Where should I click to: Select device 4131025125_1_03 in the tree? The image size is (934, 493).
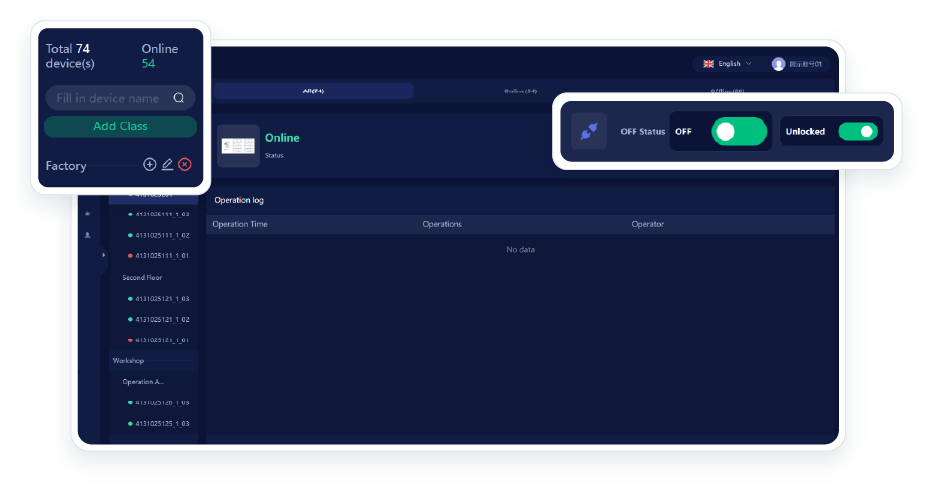pyautogui.click(x=162, y=423)
